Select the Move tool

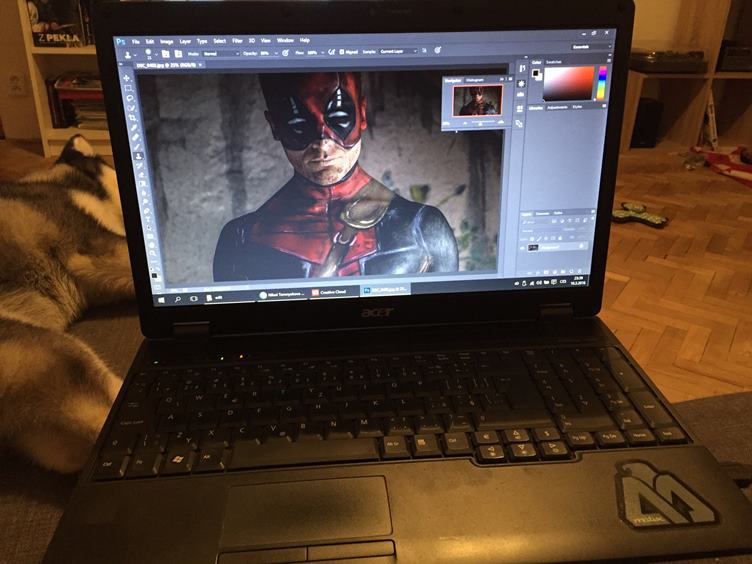(127, 78)
